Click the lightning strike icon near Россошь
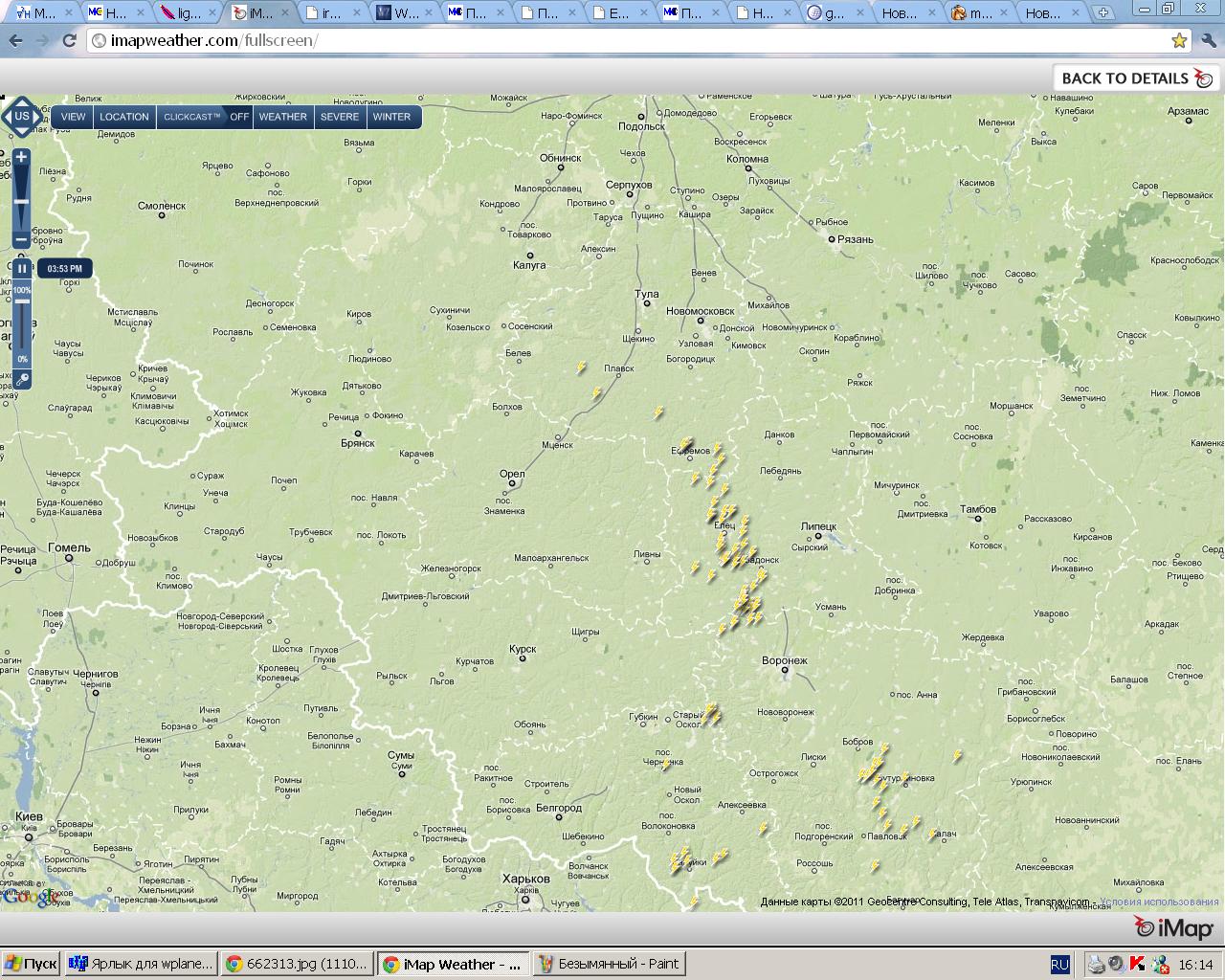This screenshot has height=980, width=1225. (875, 866)
